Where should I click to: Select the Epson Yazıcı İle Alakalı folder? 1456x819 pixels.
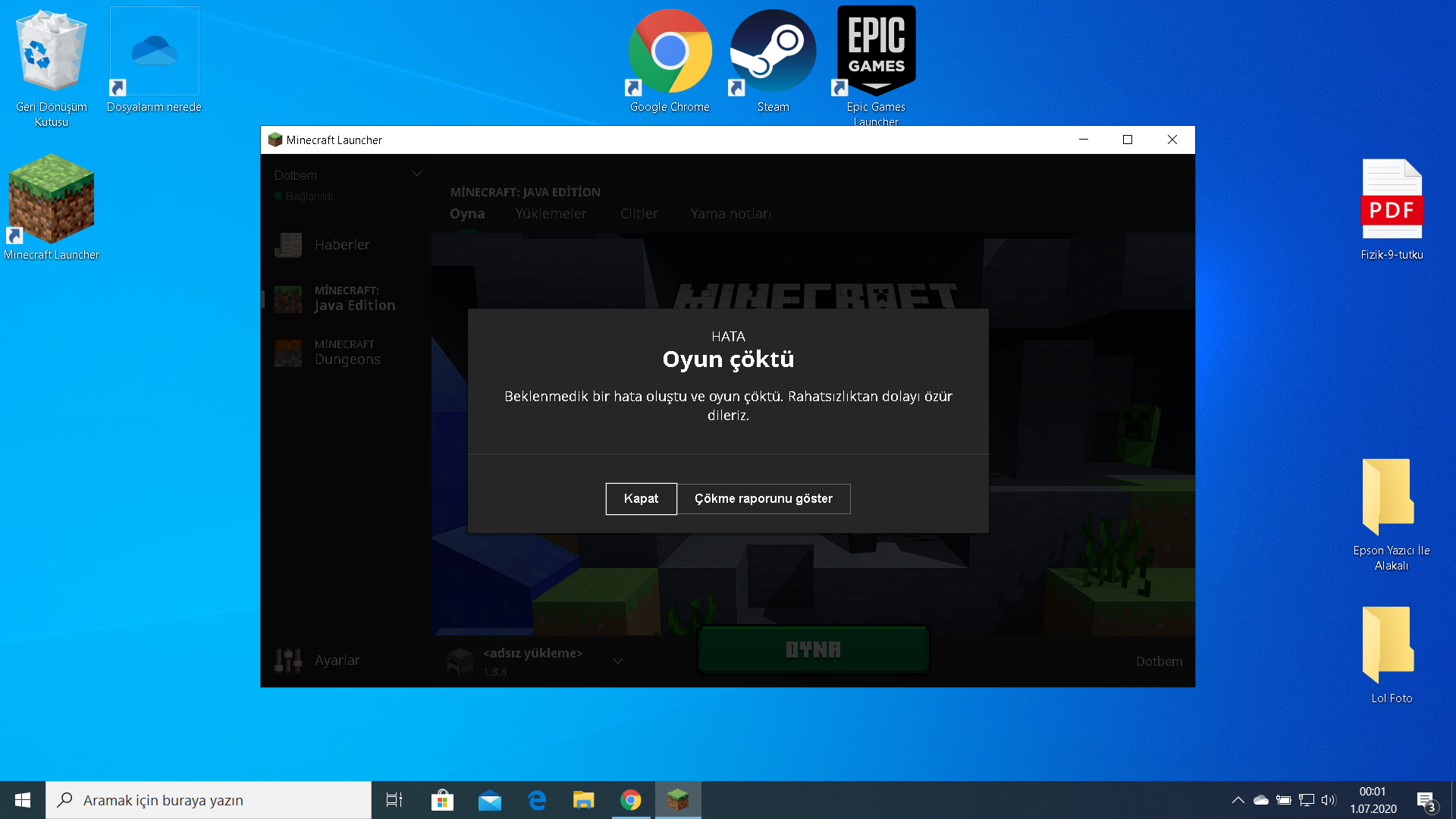click(1392, 514)
